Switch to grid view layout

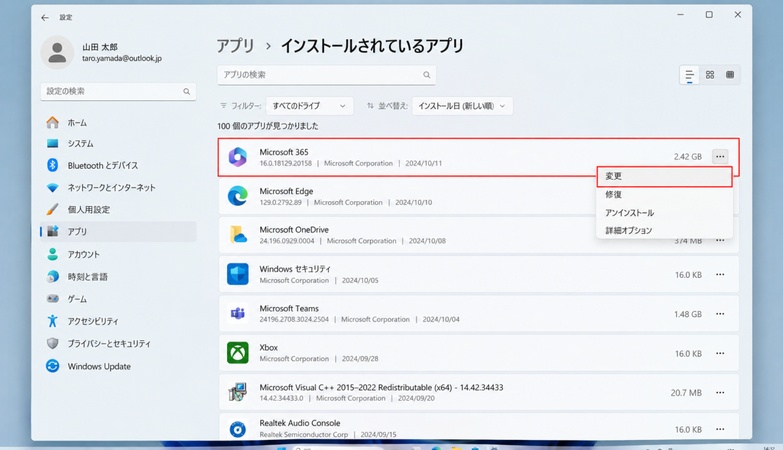pyautogui.click(x=710, y=75)
